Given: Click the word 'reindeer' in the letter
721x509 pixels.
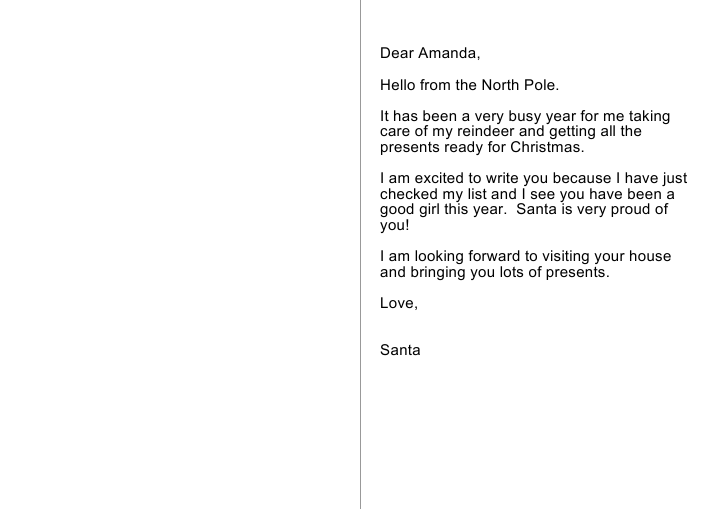Looking at the screenshot, I should point(486,132).
